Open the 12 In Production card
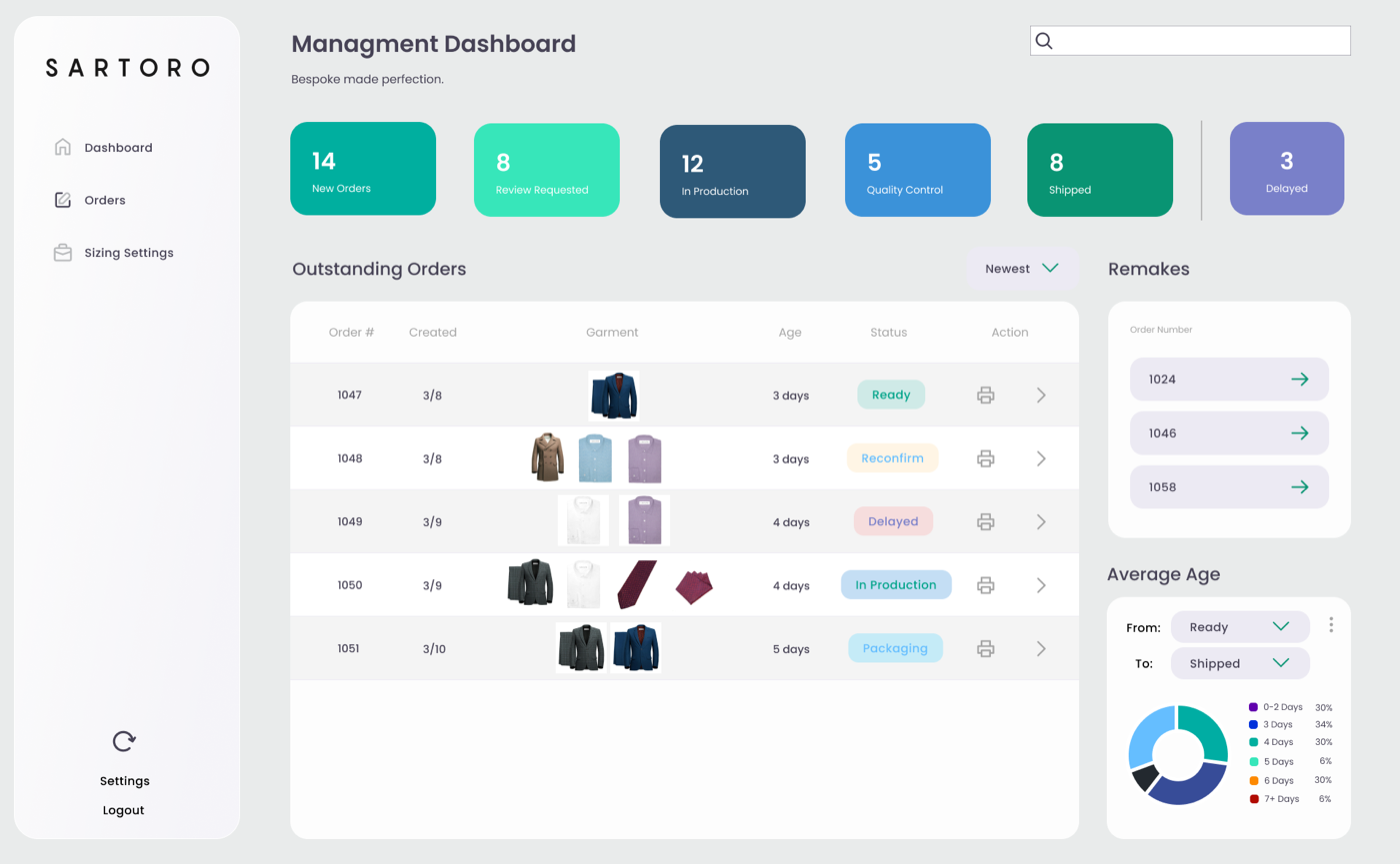 point(733,171)
